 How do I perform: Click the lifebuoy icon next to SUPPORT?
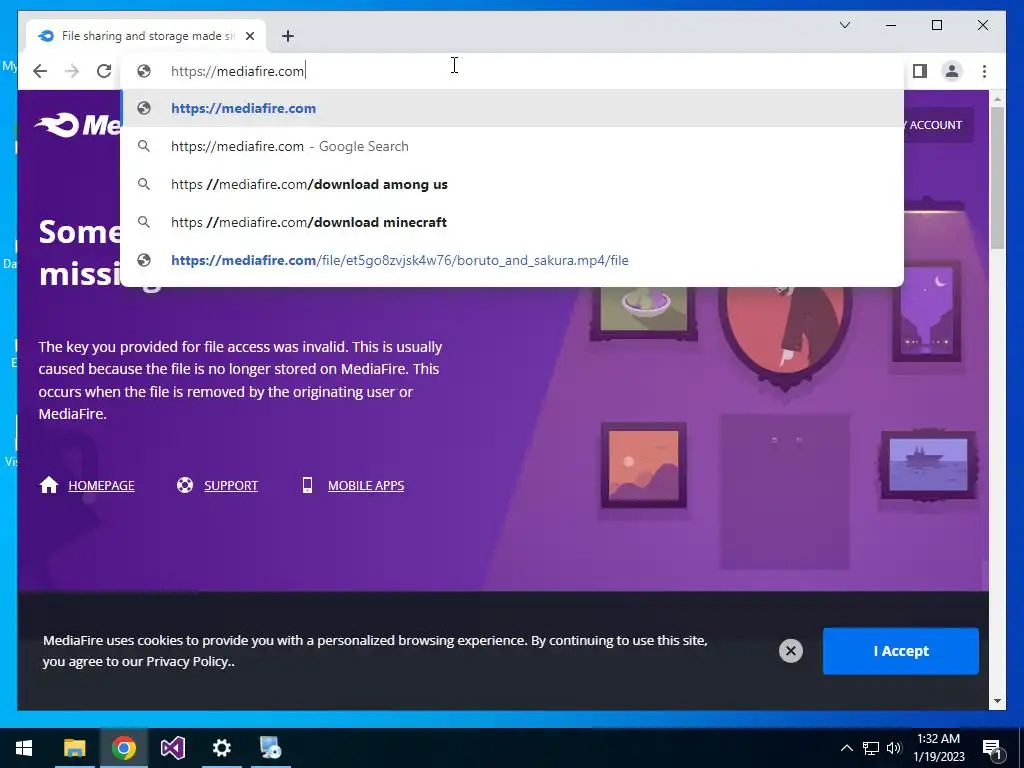pyautogui.click(x=185, y=485)
